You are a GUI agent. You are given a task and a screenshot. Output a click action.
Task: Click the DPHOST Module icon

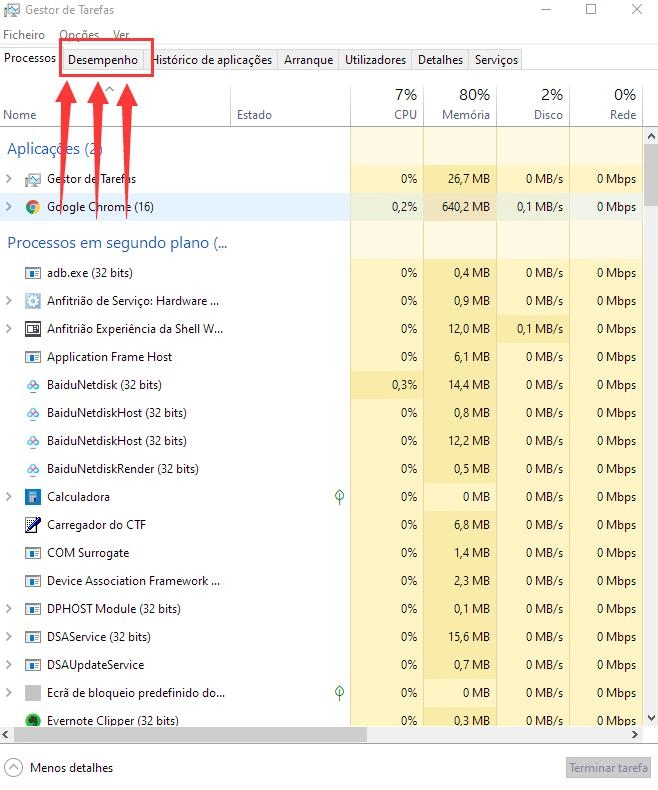(33, 609)
